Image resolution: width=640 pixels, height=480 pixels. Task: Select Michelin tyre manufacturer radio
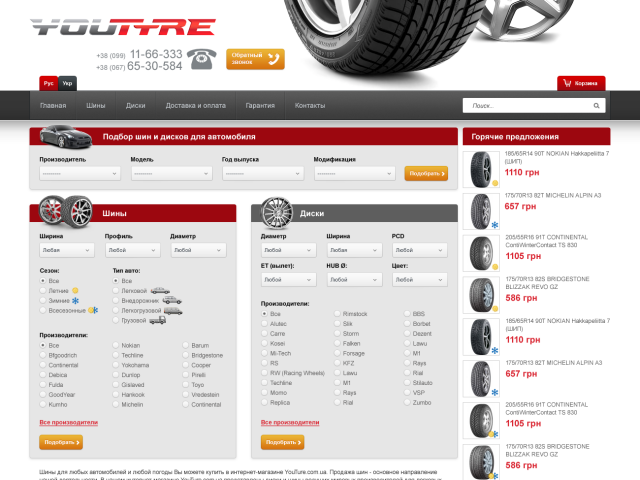coord(116,404)
